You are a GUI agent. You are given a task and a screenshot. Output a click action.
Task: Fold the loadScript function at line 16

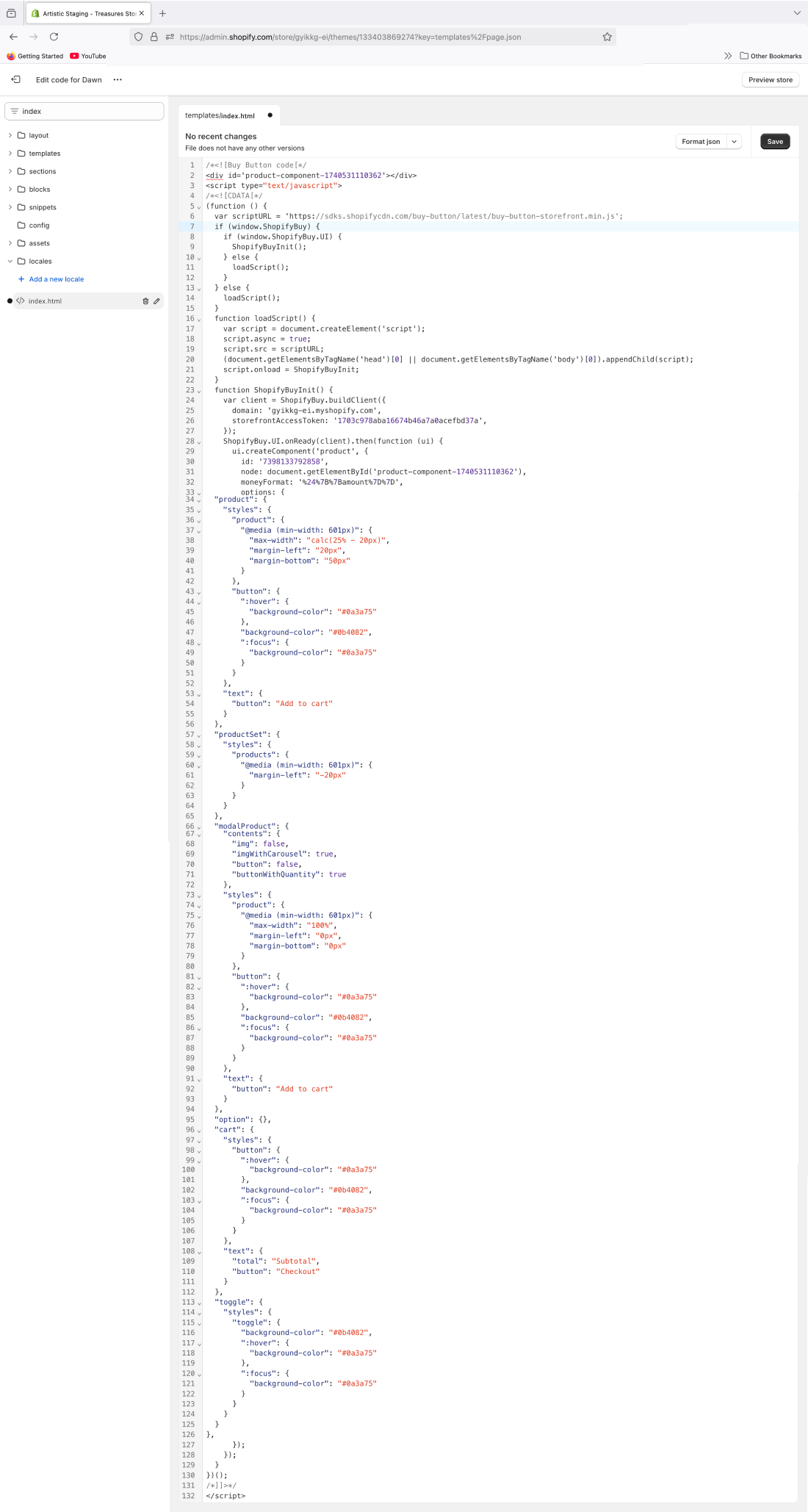(199, 320)
